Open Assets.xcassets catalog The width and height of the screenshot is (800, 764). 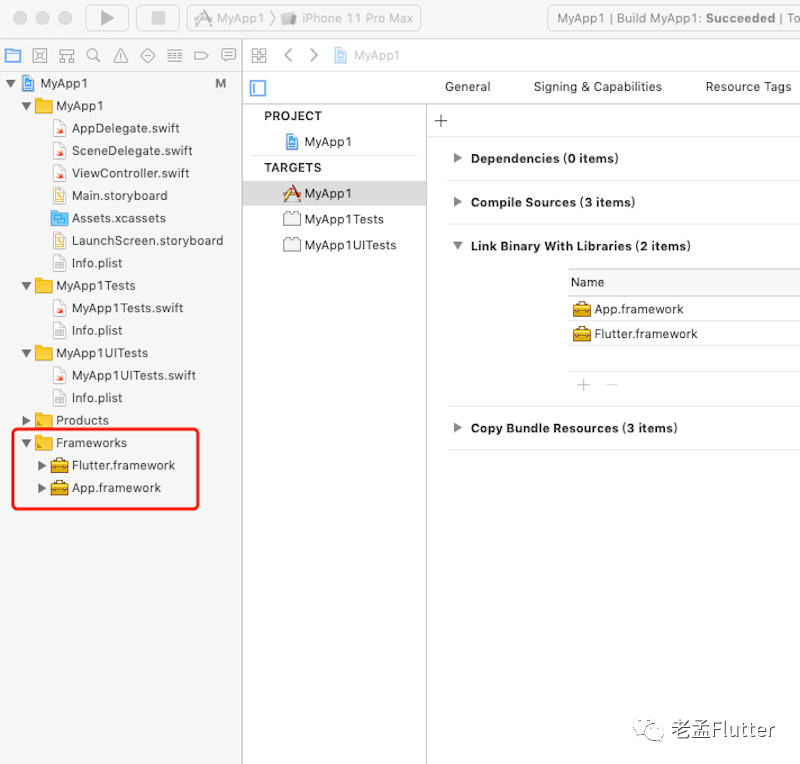[109, 218]
